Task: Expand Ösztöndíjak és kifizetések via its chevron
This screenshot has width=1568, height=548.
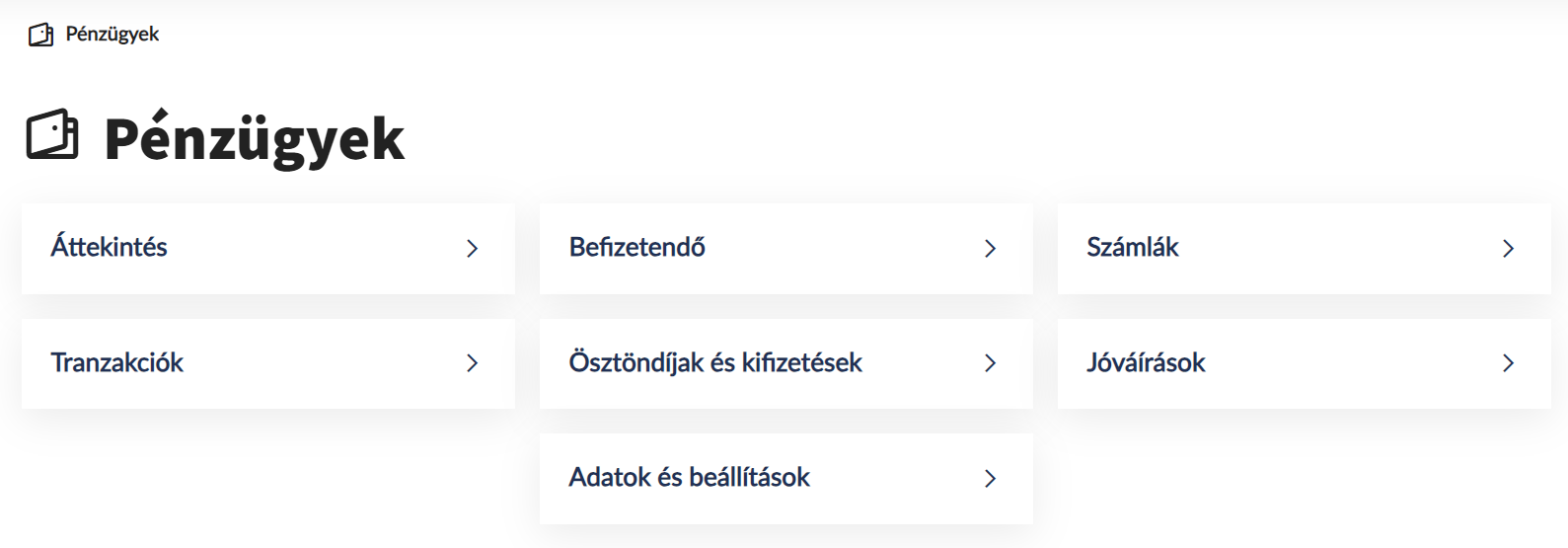Action: pos(991,363)
